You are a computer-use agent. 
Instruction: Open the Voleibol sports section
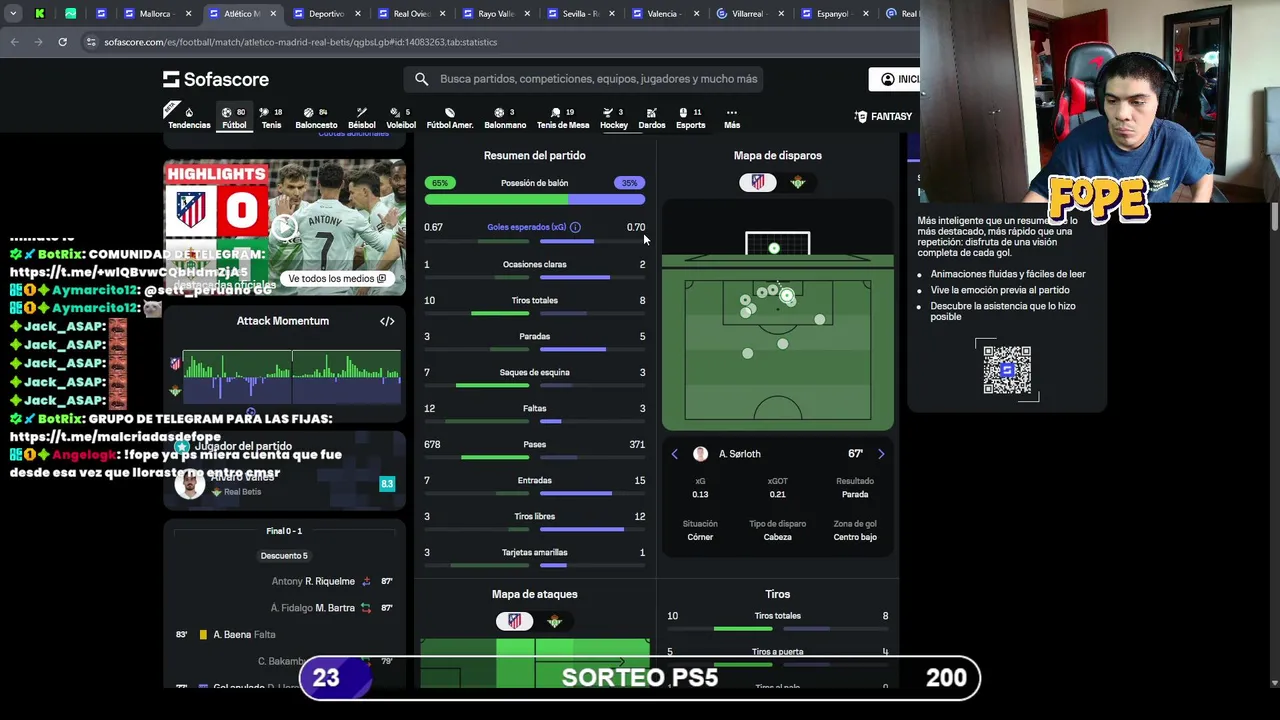click(401, 118)
